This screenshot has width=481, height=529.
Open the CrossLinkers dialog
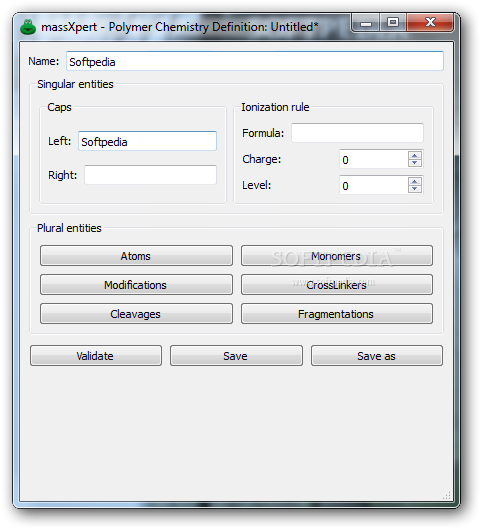[337, 285]
